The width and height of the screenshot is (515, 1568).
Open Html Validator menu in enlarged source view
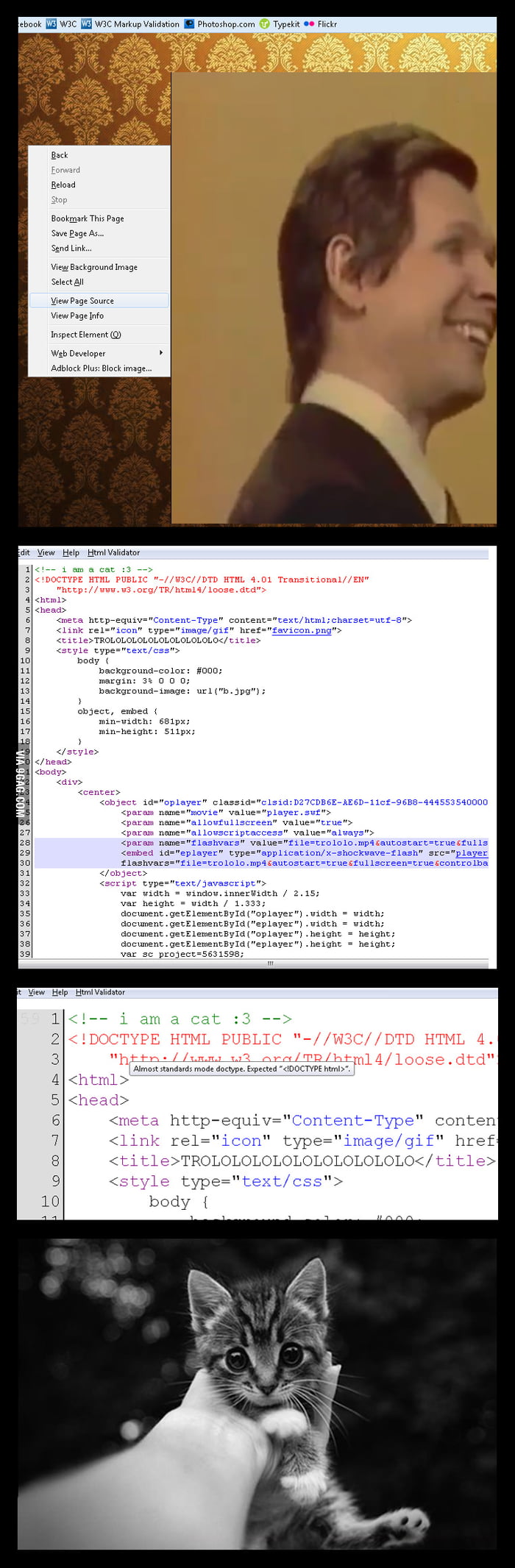click(100, 992)
